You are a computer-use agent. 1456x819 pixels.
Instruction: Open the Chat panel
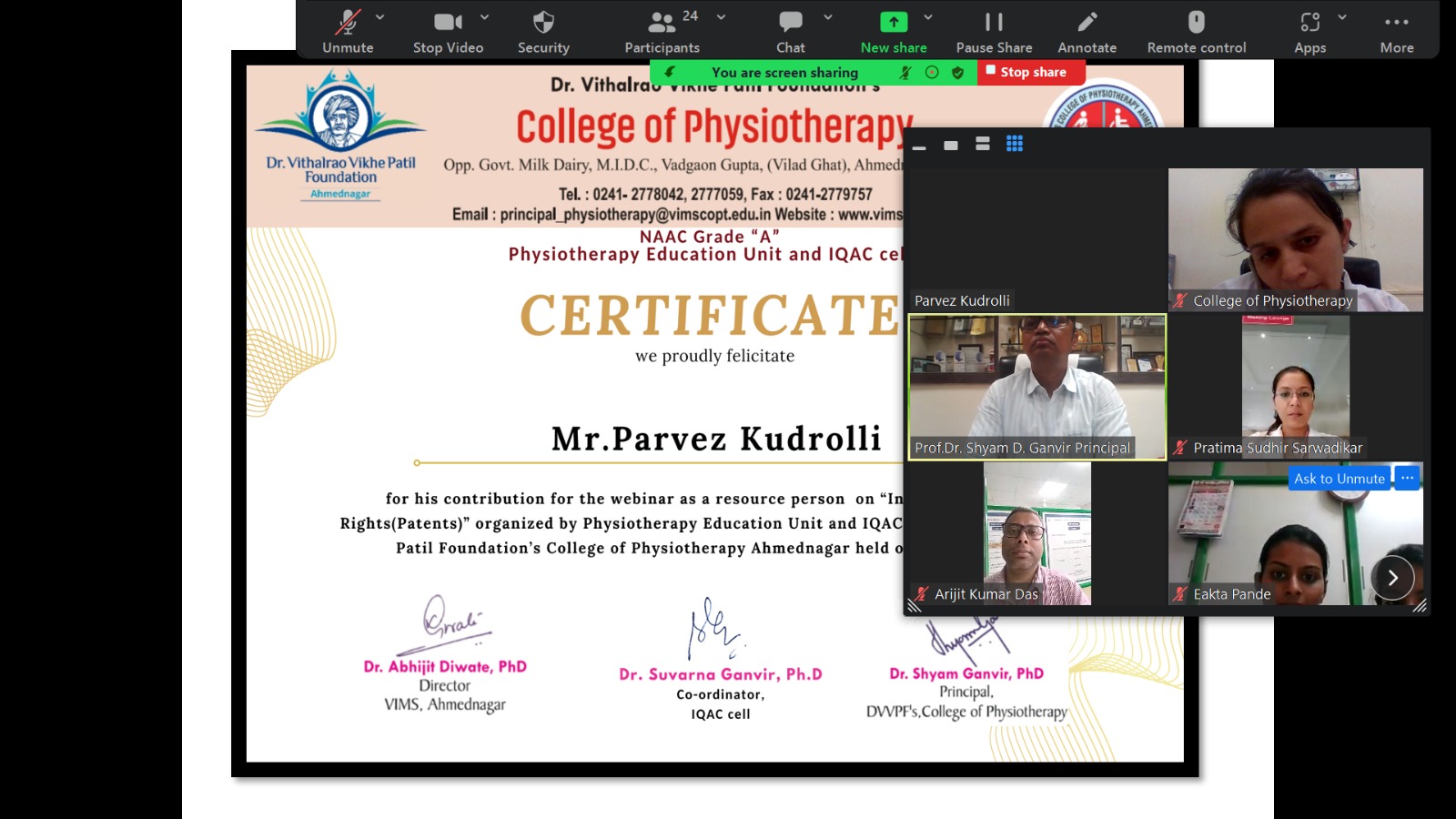791,31
